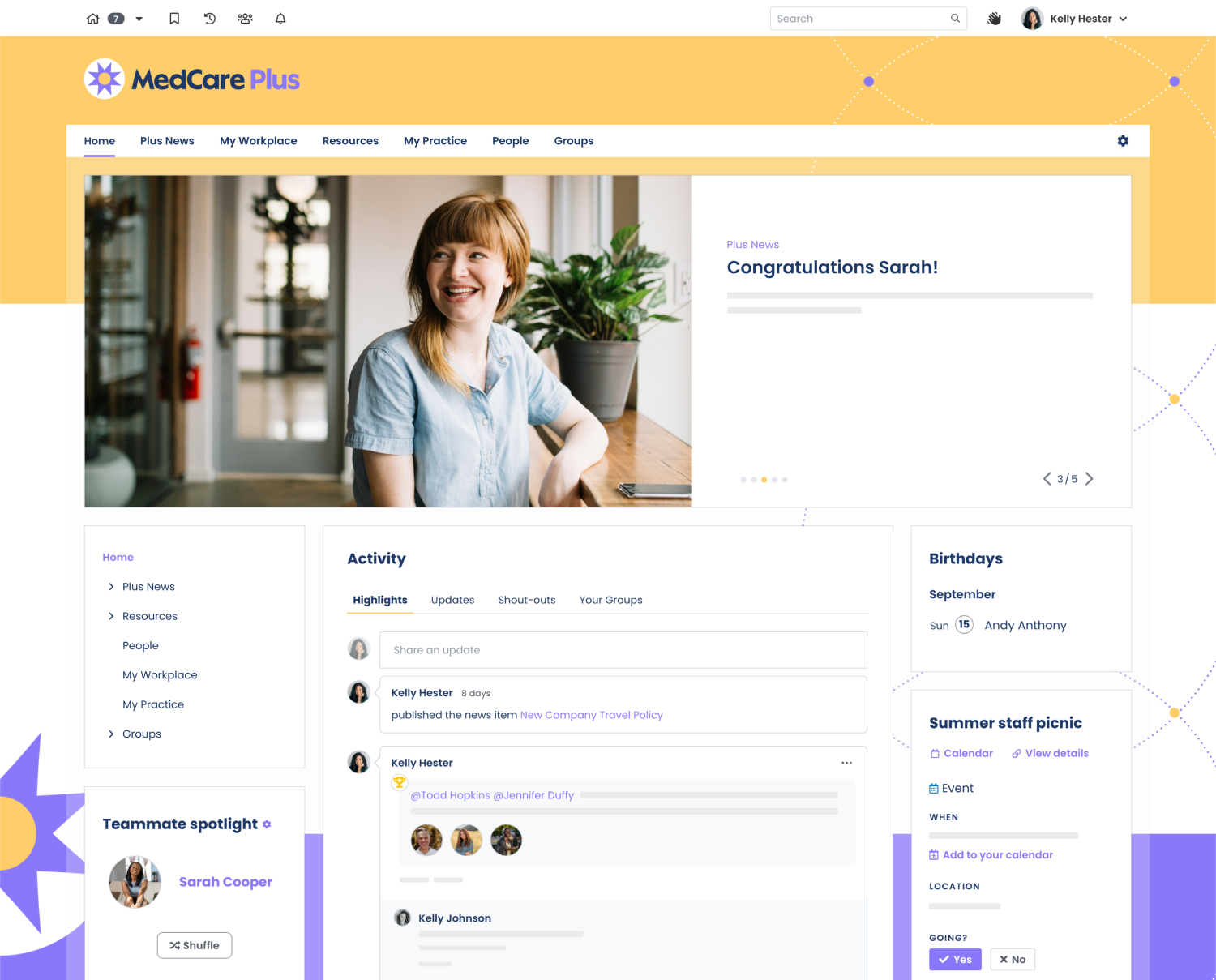Select No for going to picnic

[1013, 960]
